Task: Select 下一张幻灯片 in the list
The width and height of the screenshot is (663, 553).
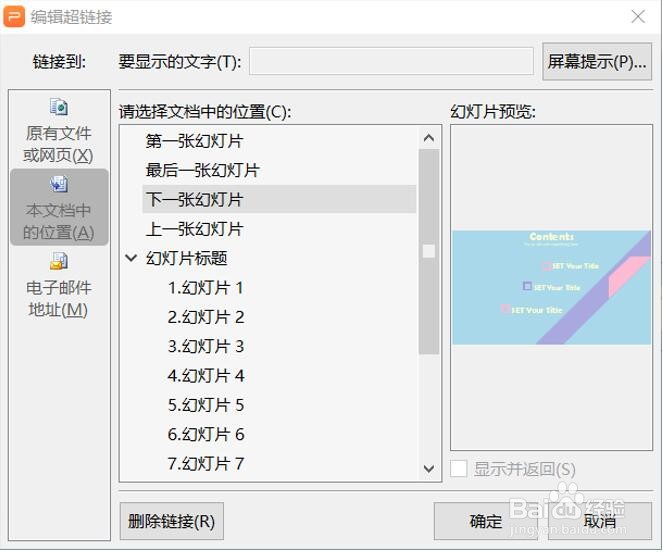Action: point(279,199)
